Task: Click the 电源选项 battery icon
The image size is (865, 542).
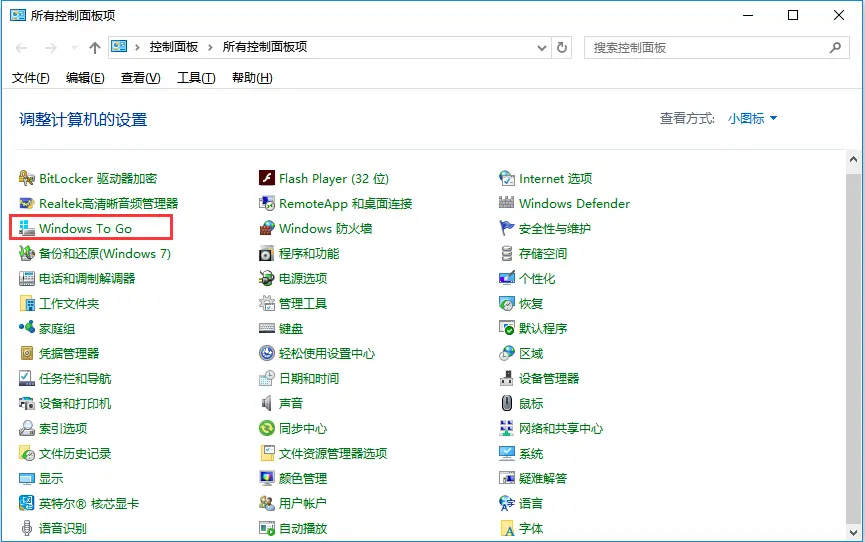Action: pyautogui.click(x=267, y=279)
